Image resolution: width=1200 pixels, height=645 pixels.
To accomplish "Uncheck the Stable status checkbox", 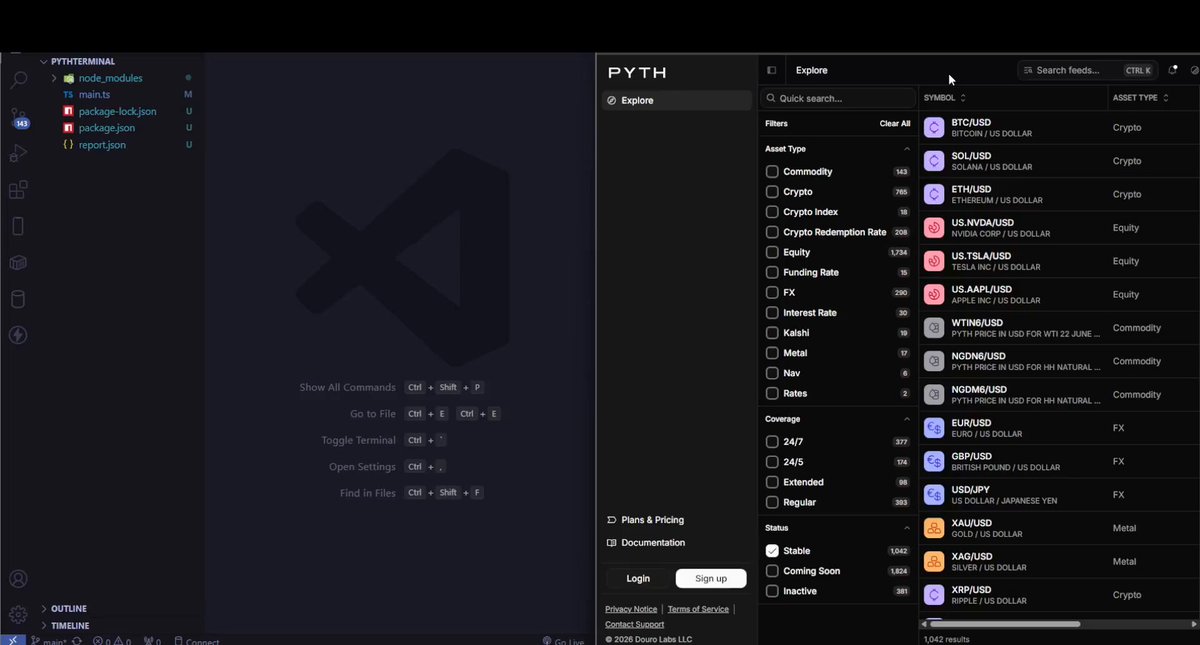I will pyautogui.click(x=772, y=551).
